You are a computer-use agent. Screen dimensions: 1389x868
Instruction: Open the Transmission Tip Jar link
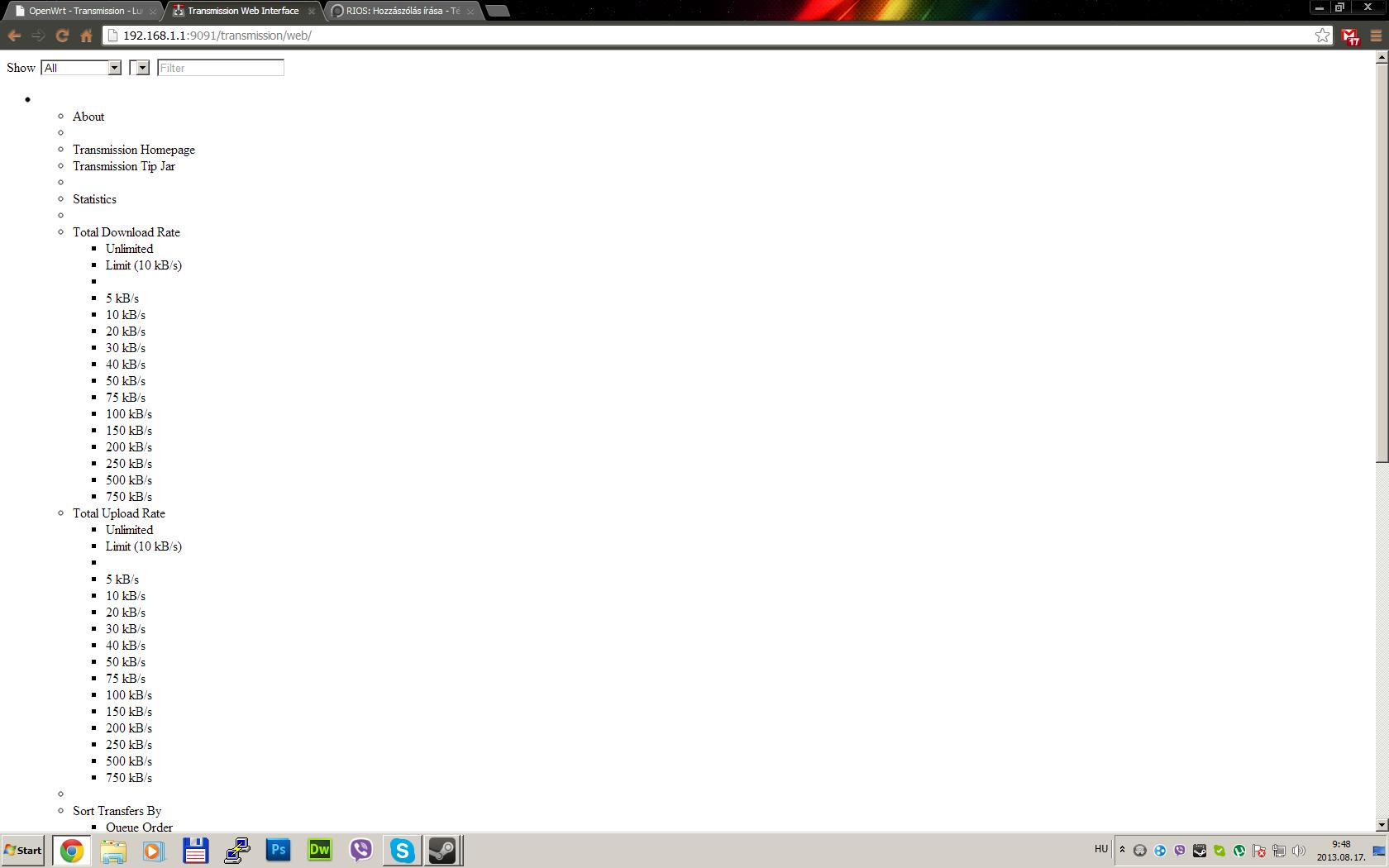[124, 166]
